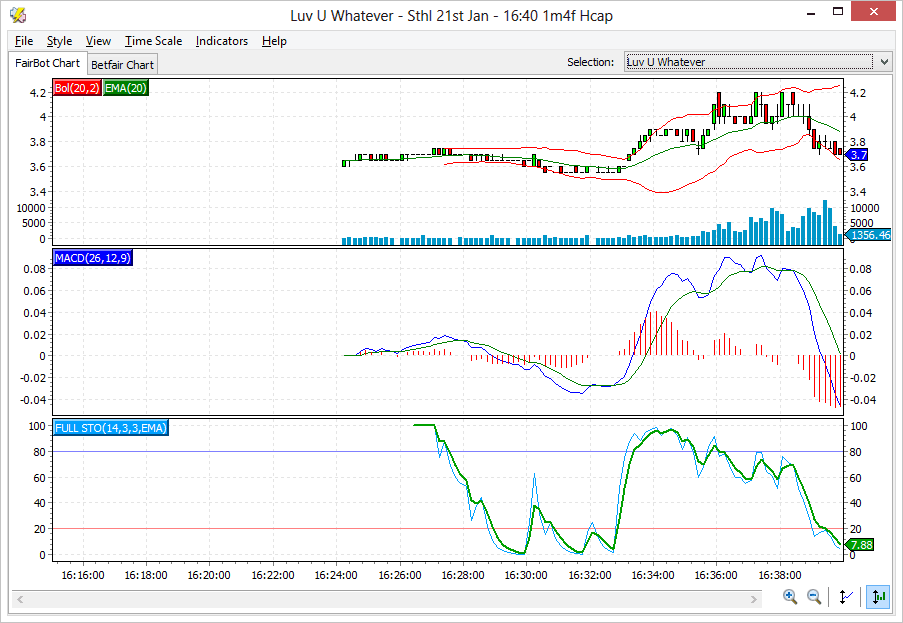This screenshot has height=623, width=903.
Task: Switch to line chart style icon
Action: (845, 597)
